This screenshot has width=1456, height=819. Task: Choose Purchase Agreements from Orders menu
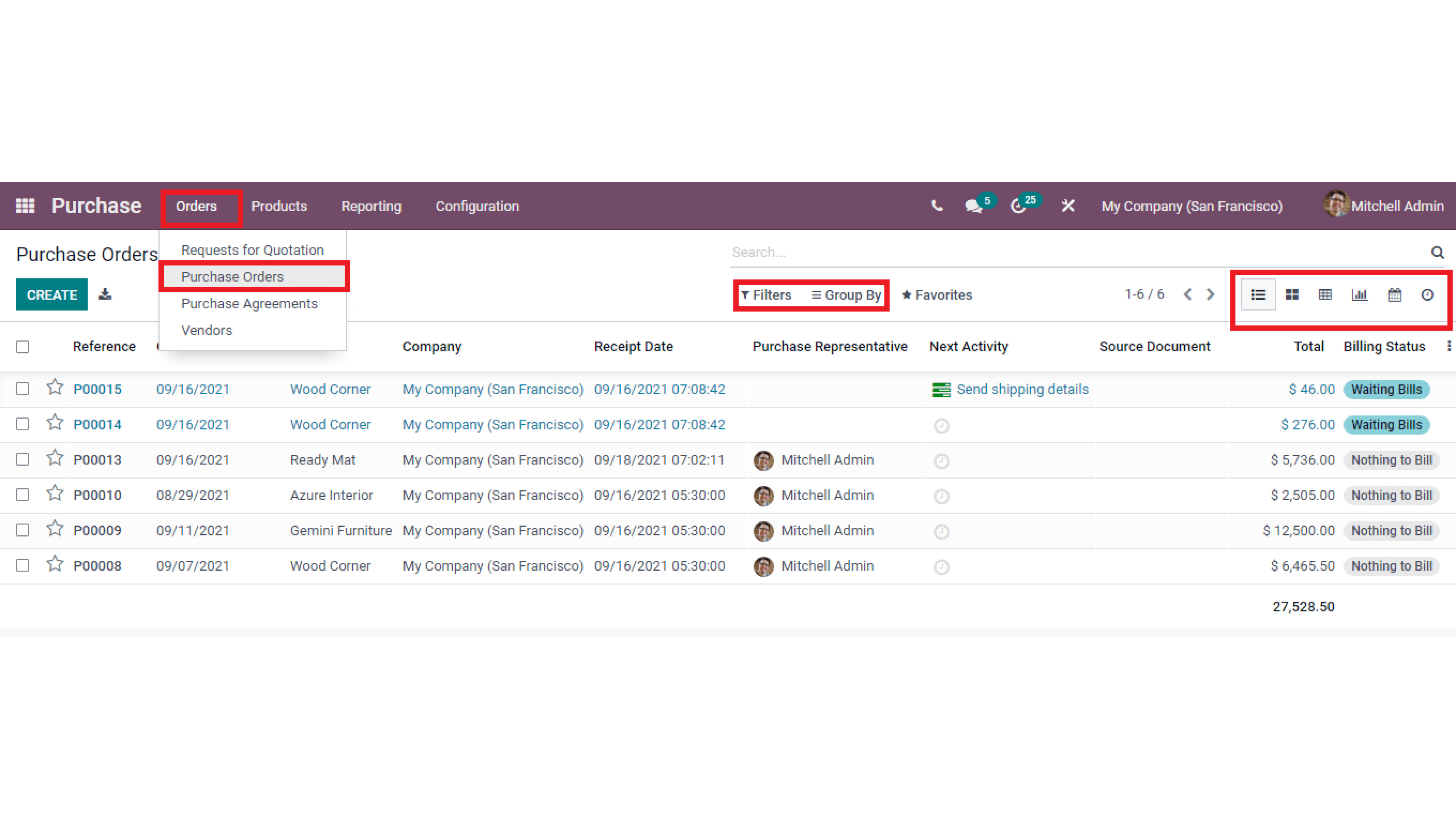click(x=249, y=303)
